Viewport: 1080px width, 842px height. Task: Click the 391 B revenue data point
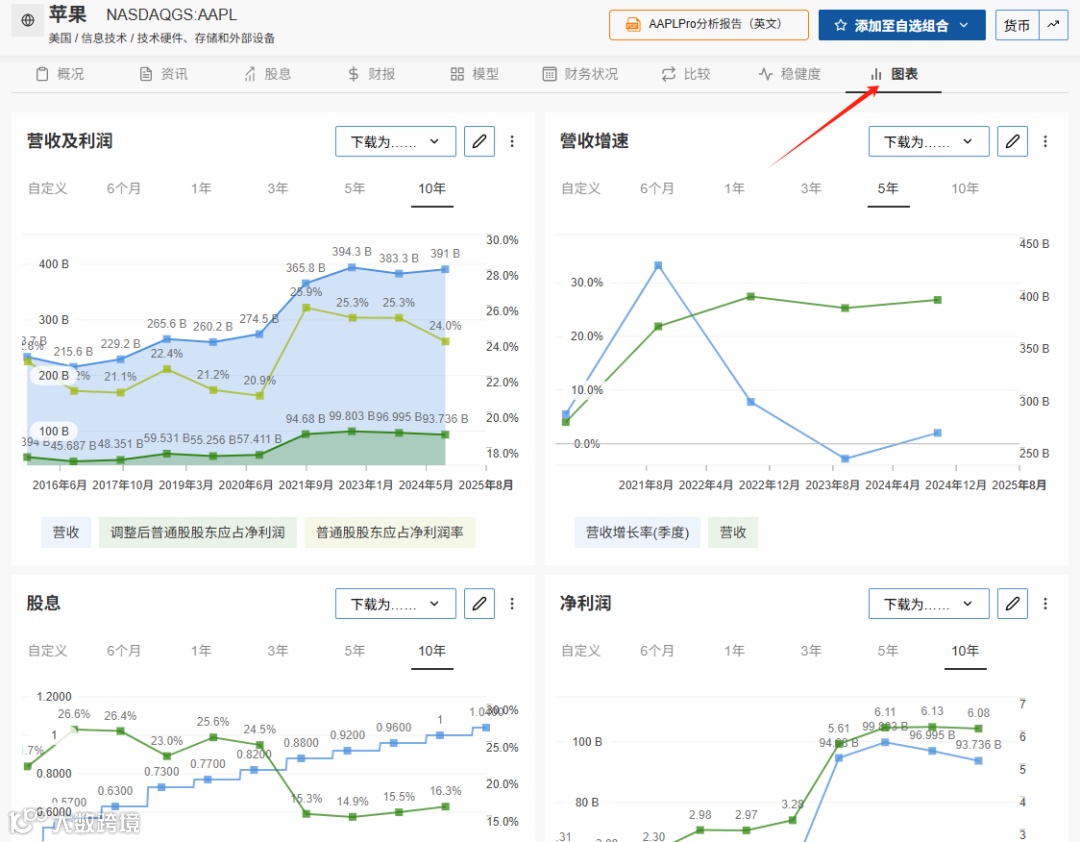(x=445, y=269)
